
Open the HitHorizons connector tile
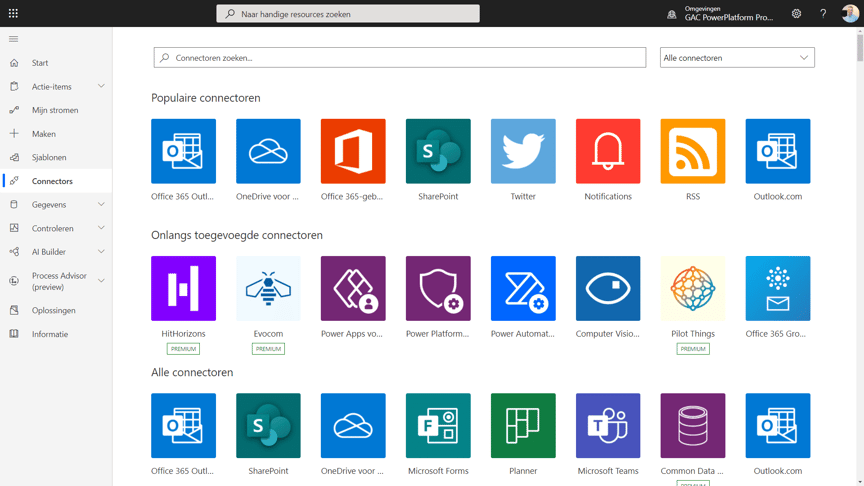click(183, 288)
